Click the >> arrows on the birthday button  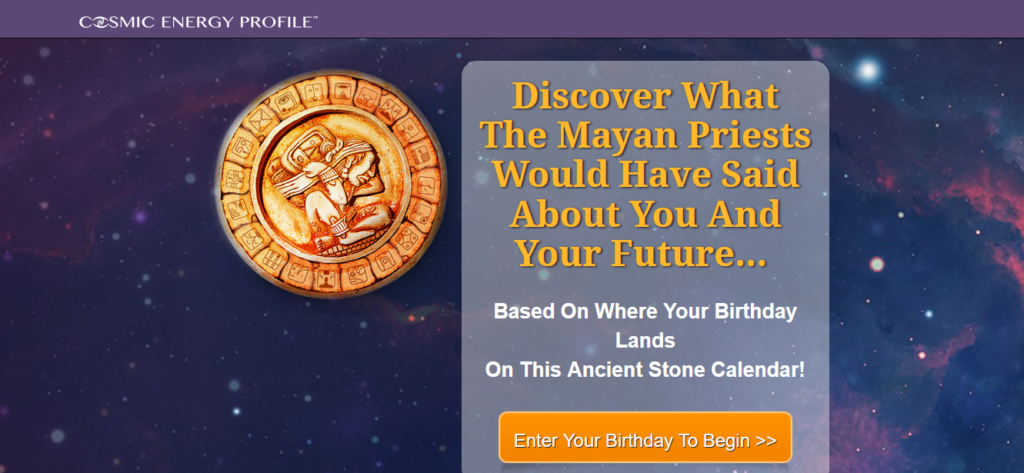[765, 440]
